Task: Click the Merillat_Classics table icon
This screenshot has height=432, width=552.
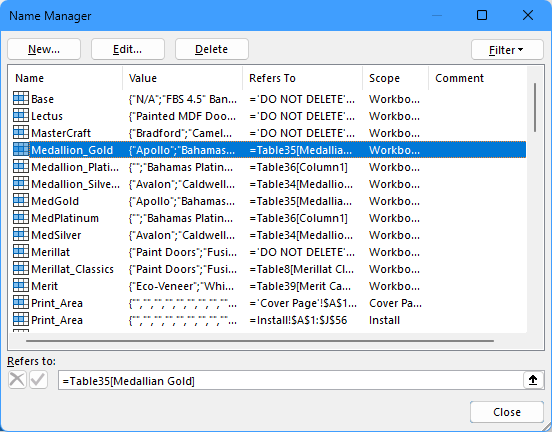Action: [x=21, y=268]
